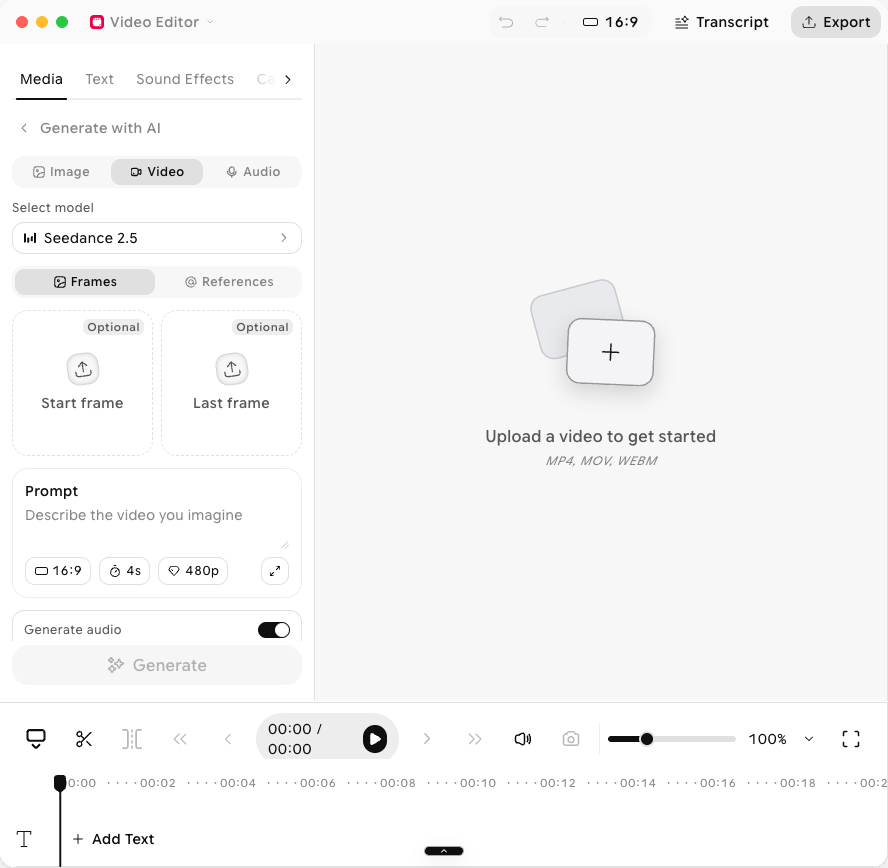The width and height of the screenshot is (888, 868).
Task: Jump to the start with double-left arrows
Action: coord(180,739)
